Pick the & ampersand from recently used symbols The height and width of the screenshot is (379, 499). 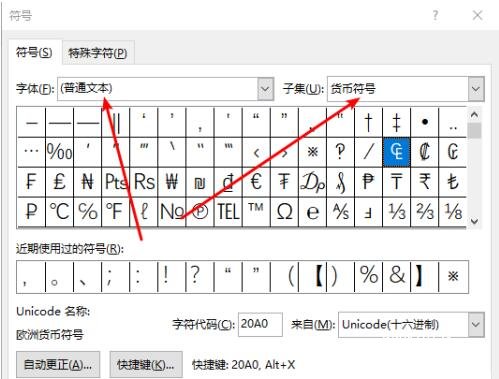396,276
